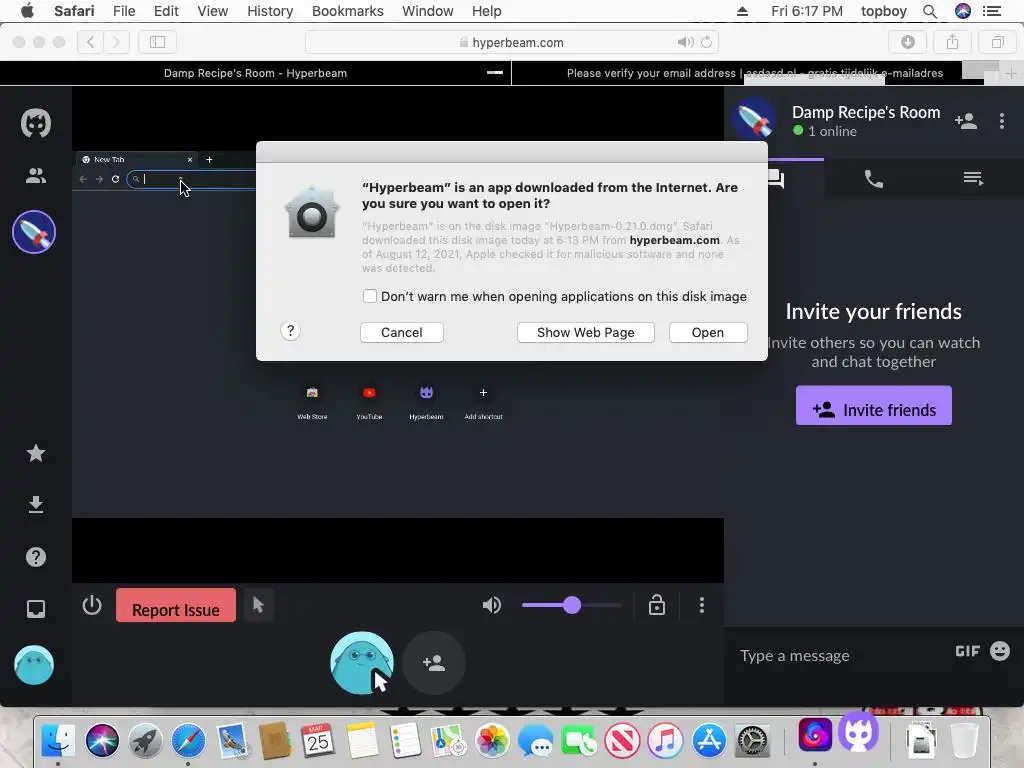
Task: Click the Safari share toolbar button
Action: click(952, 42)
